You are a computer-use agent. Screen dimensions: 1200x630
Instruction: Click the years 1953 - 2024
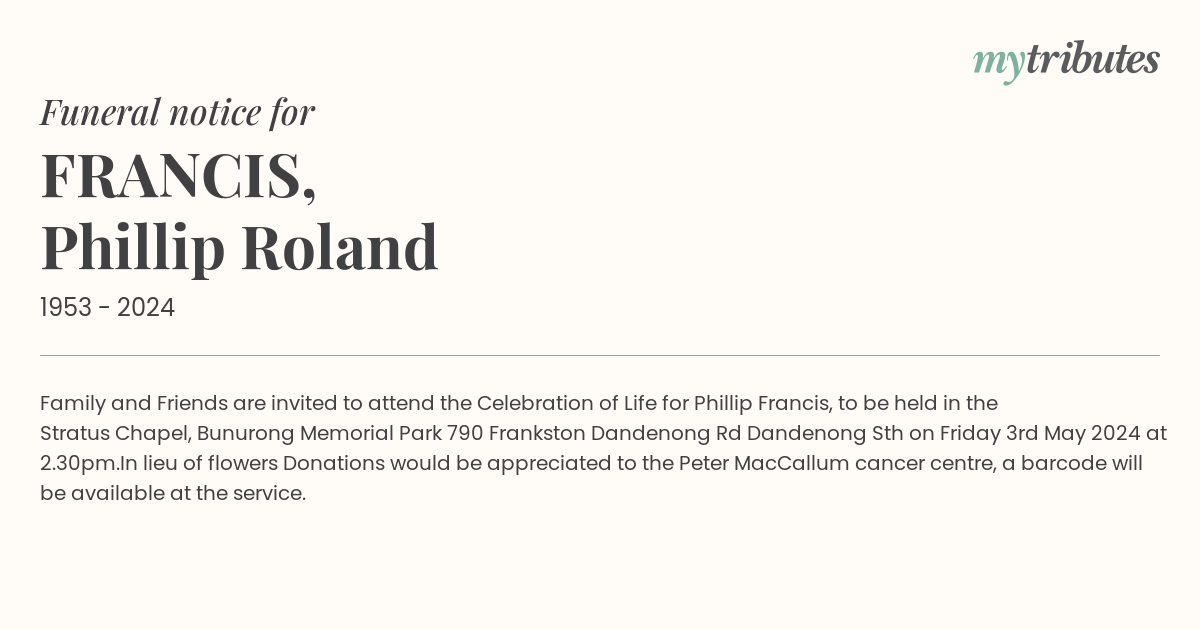[x=107, y=308]
